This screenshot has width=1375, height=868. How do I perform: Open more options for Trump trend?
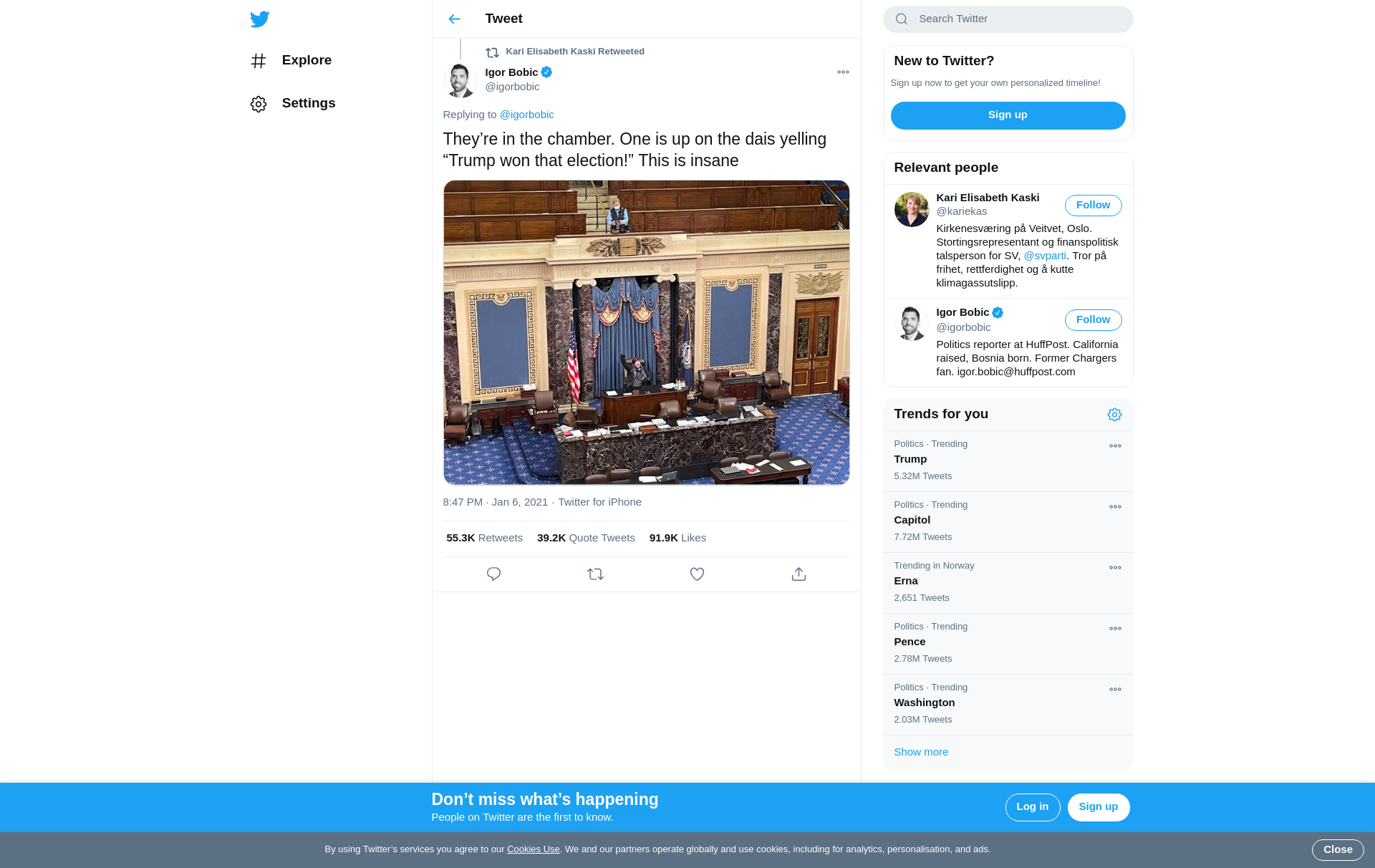[1115, 446]
